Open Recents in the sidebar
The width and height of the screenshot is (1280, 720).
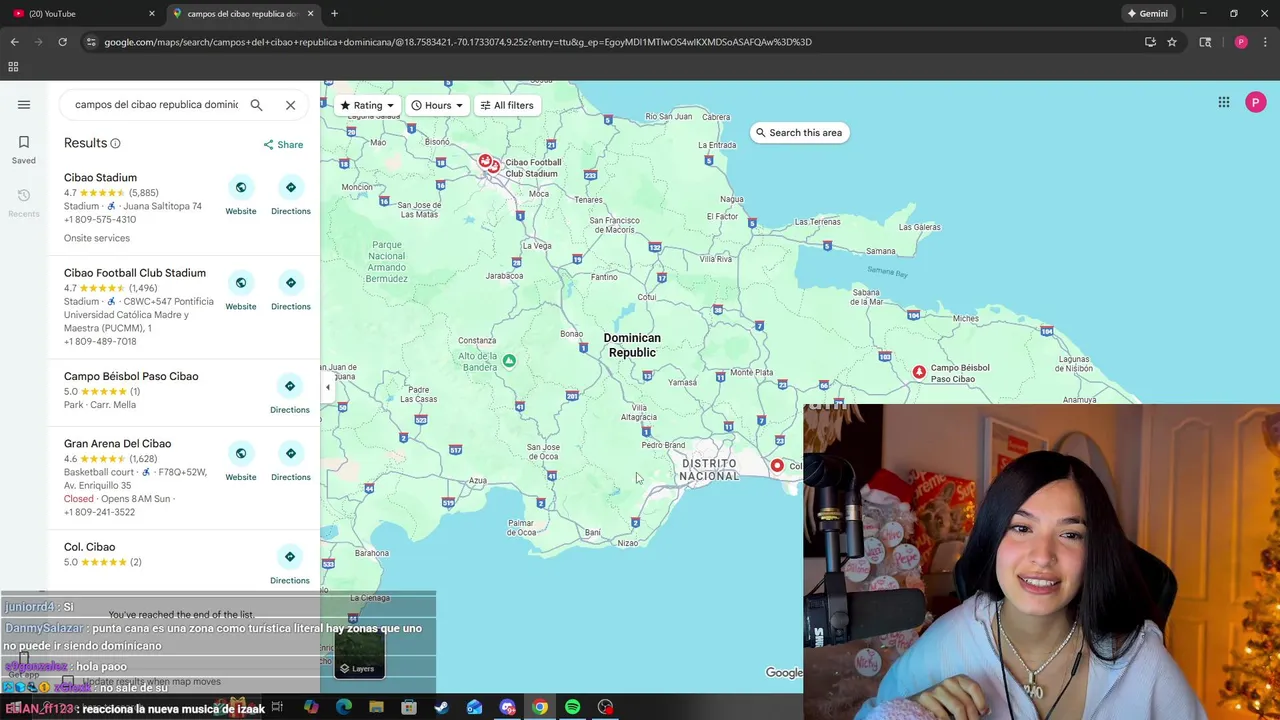pos(24,202)
